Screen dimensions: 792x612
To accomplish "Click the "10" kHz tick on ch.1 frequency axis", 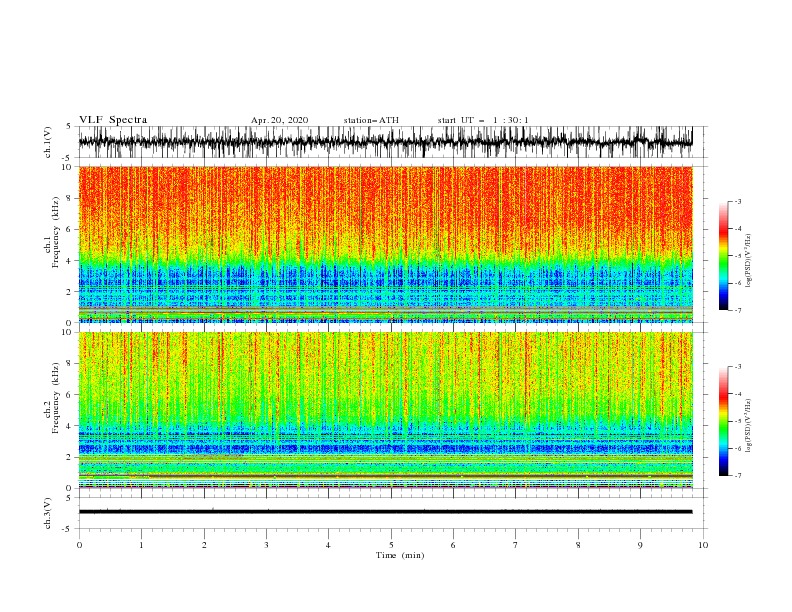I will (68, 167).
